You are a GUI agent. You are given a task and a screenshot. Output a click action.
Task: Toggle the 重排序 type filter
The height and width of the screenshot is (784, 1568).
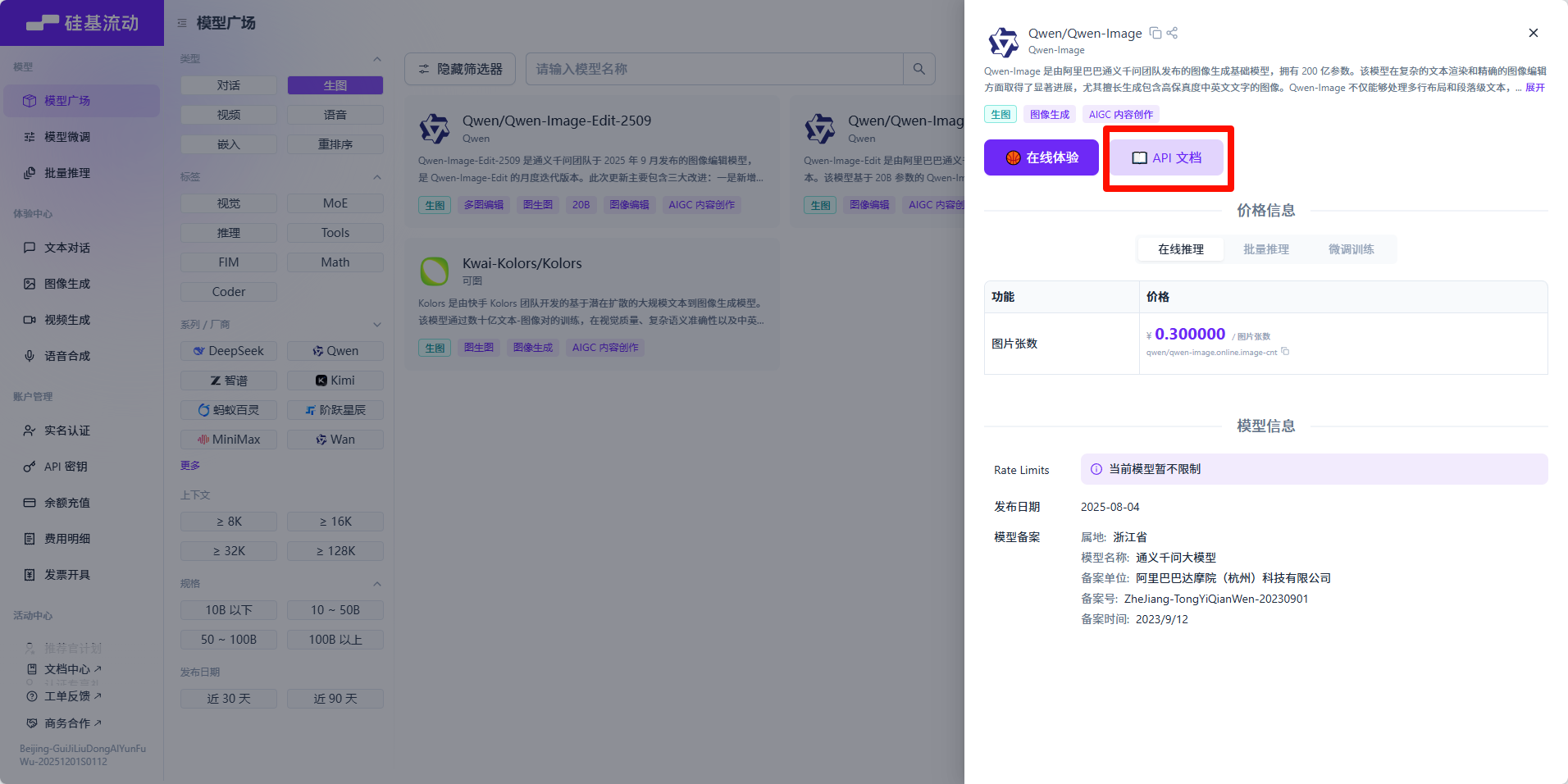[335, 144]
